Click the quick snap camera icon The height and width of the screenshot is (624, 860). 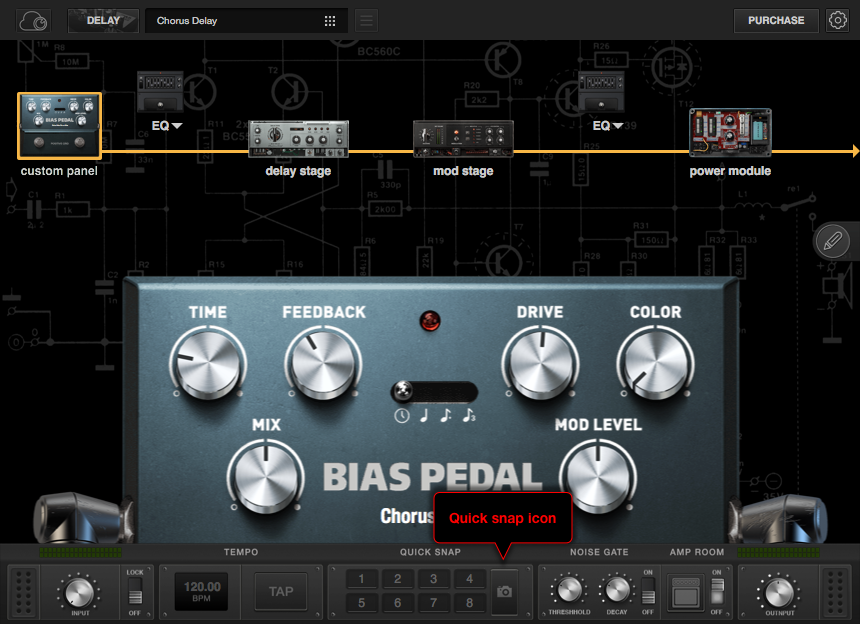point(505,592)
